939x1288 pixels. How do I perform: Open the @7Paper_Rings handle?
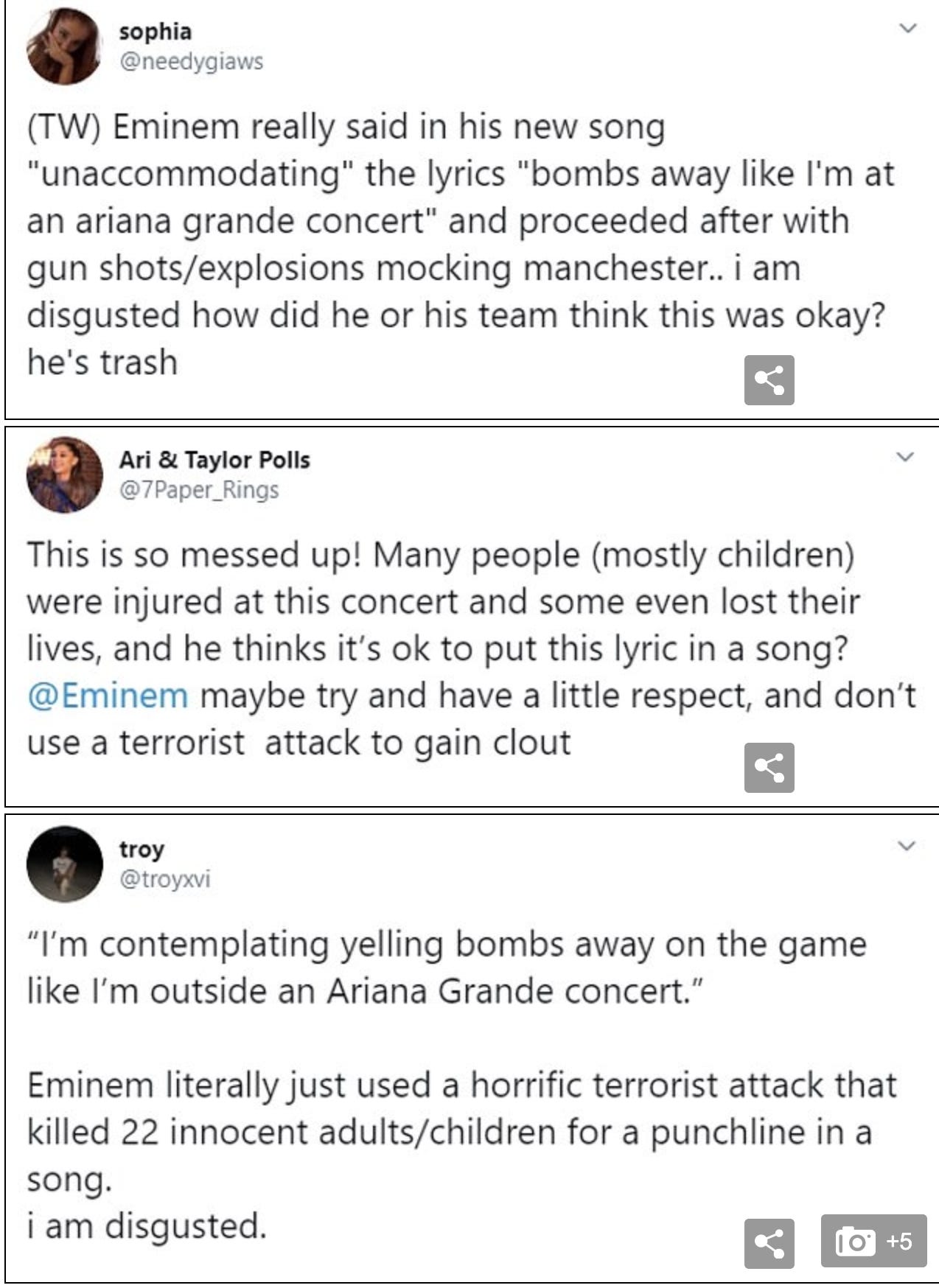(x=199, y=490)
